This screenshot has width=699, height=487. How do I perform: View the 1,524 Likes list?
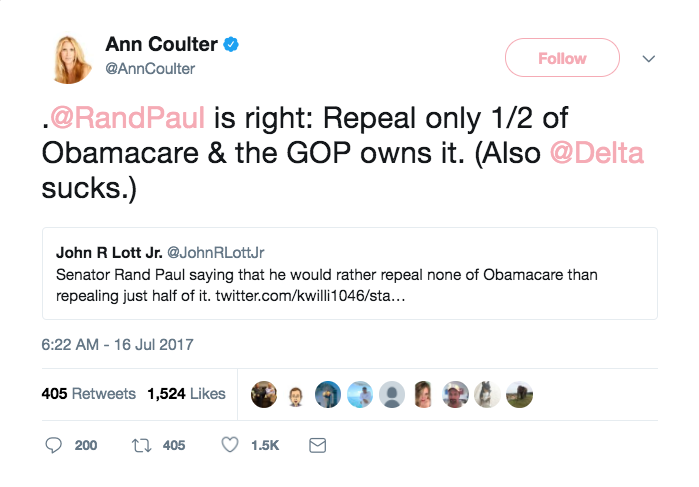186,394
